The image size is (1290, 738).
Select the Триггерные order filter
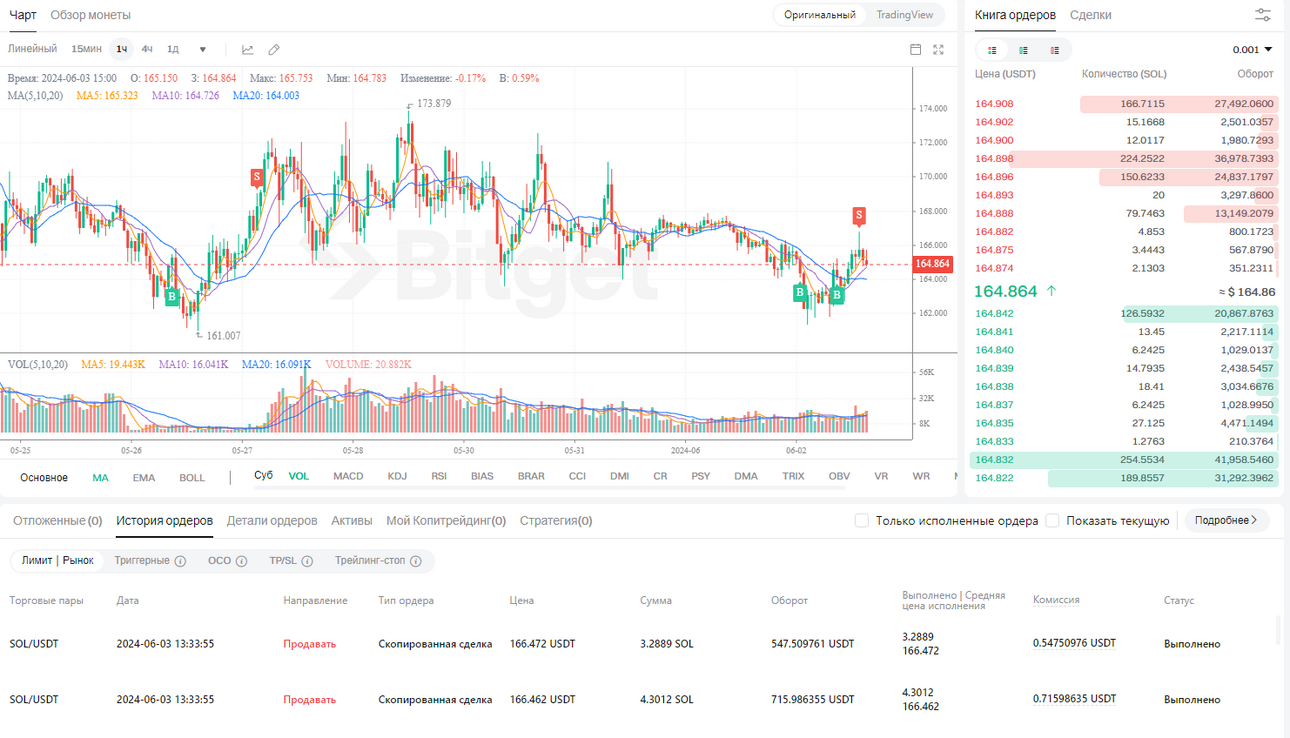(142, 561)
